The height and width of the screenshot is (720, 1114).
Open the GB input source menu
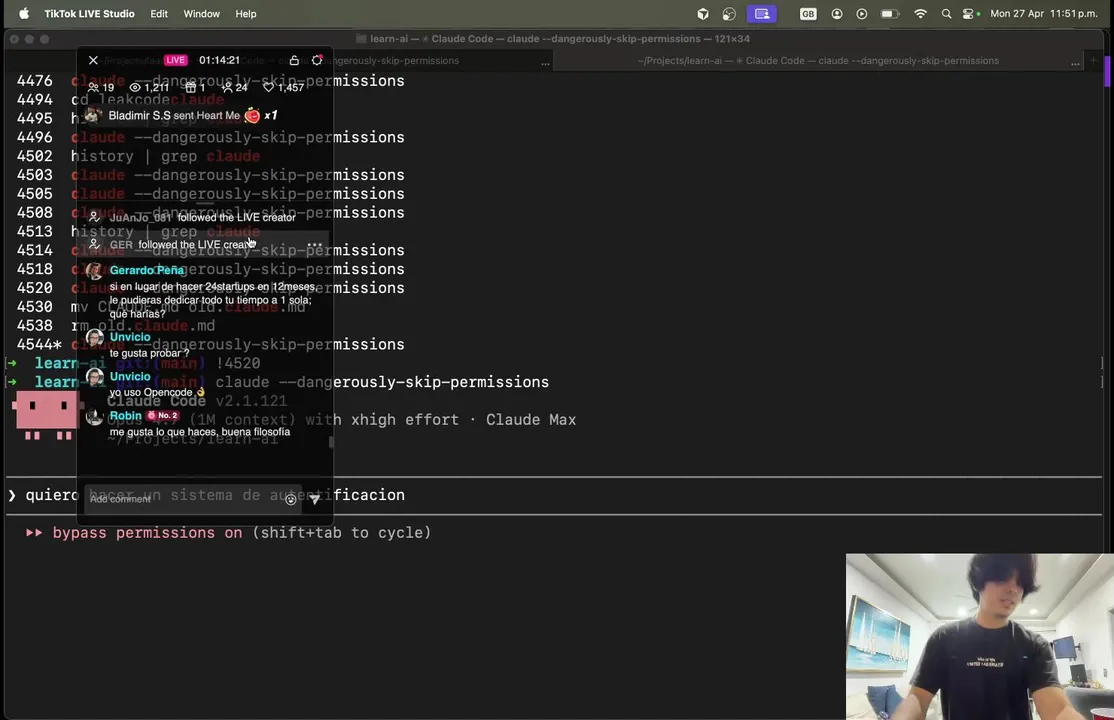pyautogui.click(x=808, y=14)
